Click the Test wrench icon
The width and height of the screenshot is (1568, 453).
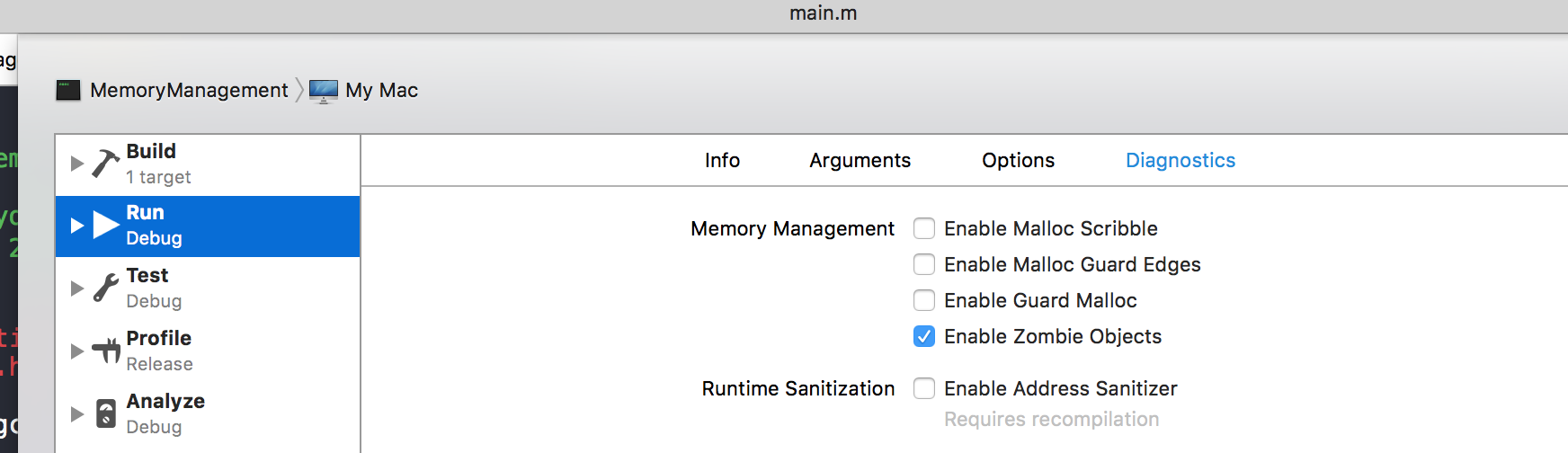(x=106, y=288)
